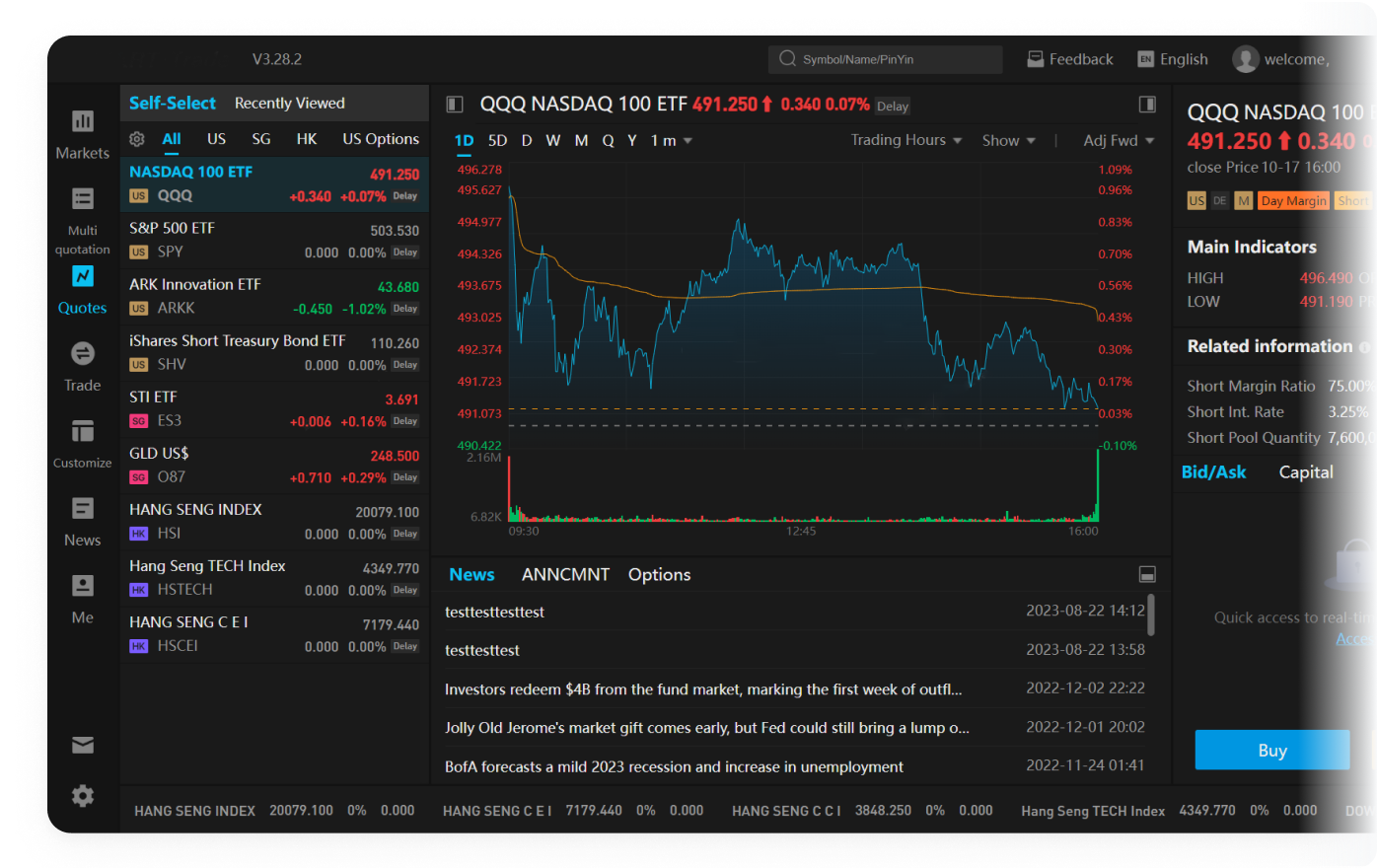The height and width of the screenshot is (868, 1377).
Task: Select GLD US$ O87 row
Action: pos(274,466)
